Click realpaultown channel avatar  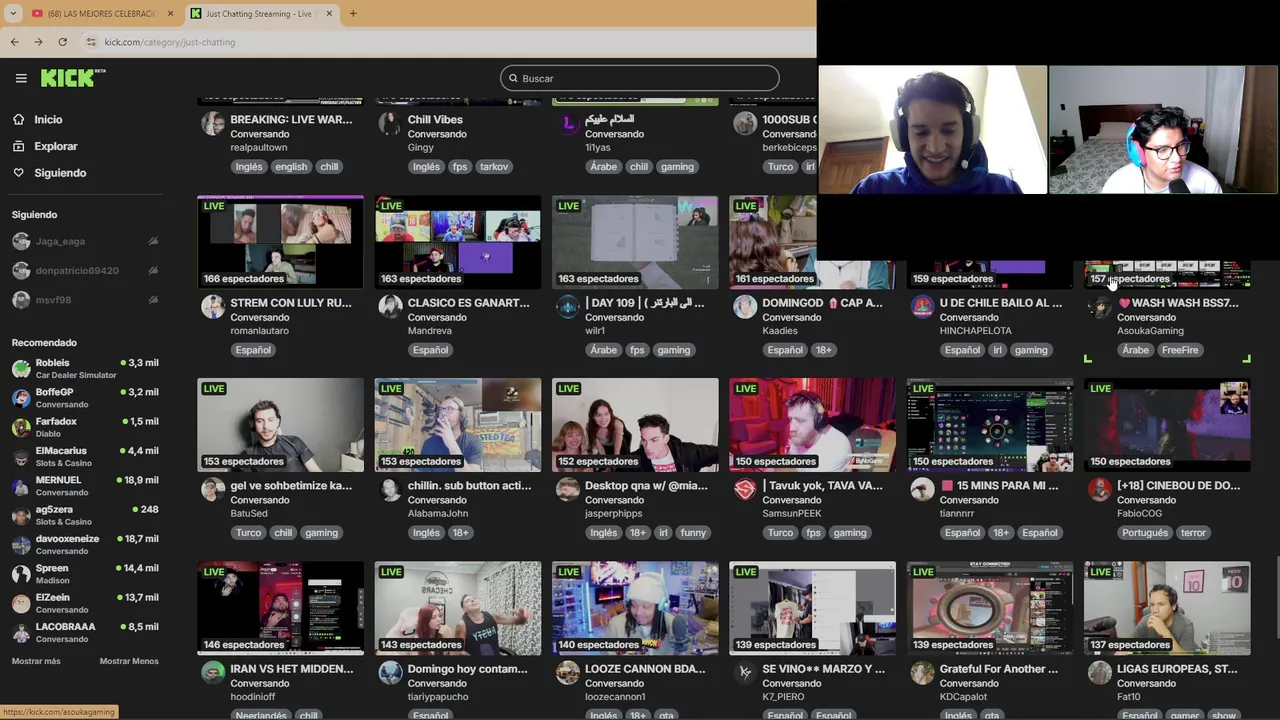point(213,123)
